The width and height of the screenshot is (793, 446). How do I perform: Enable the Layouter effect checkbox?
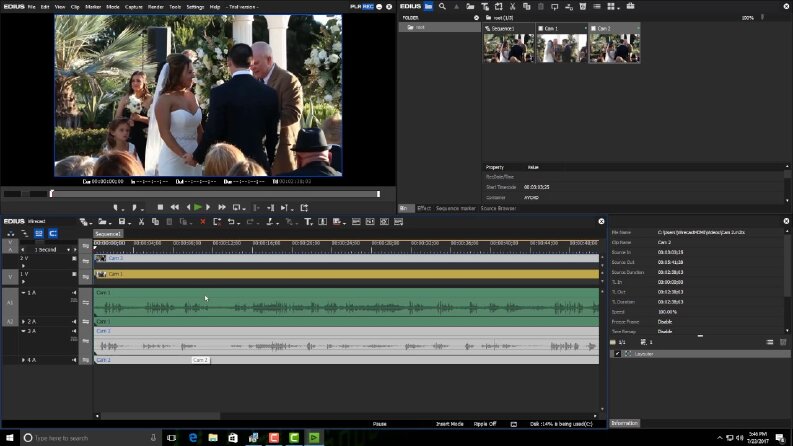(618, 354)
